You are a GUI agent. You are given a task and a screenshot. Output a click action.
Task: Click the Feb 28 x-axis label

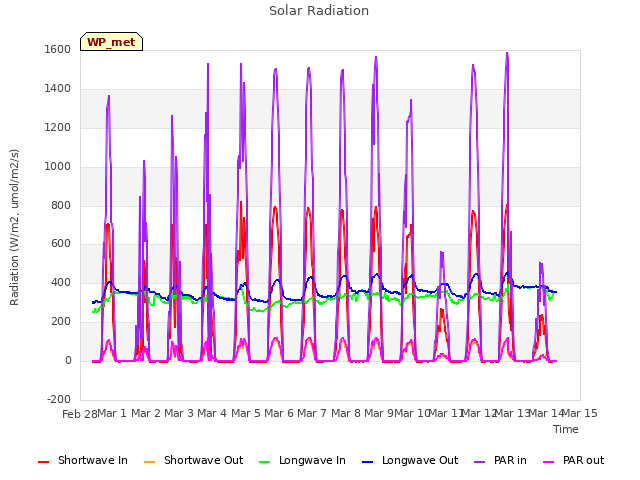point(80,414)
